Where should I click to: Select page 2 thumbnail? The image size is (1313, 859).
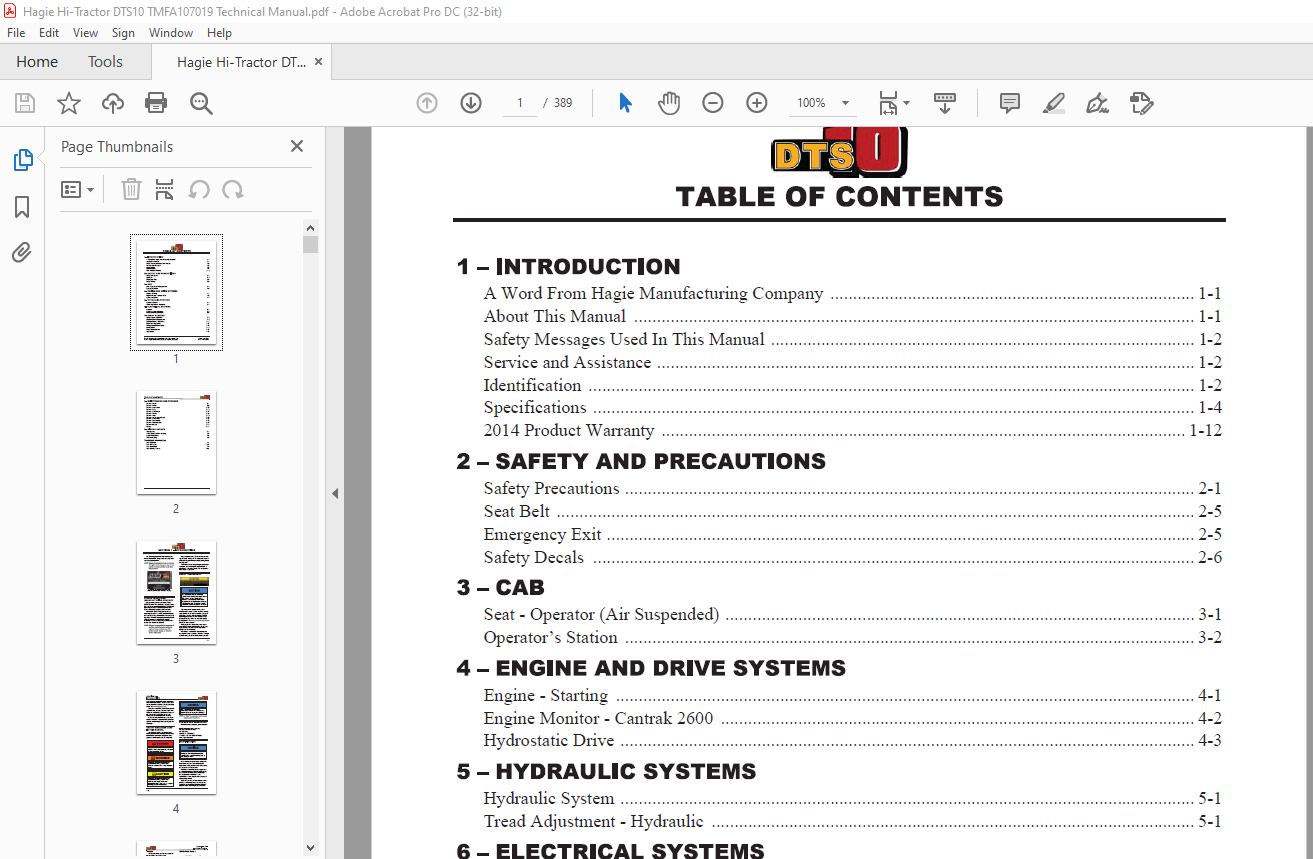[x=176, y=442]
